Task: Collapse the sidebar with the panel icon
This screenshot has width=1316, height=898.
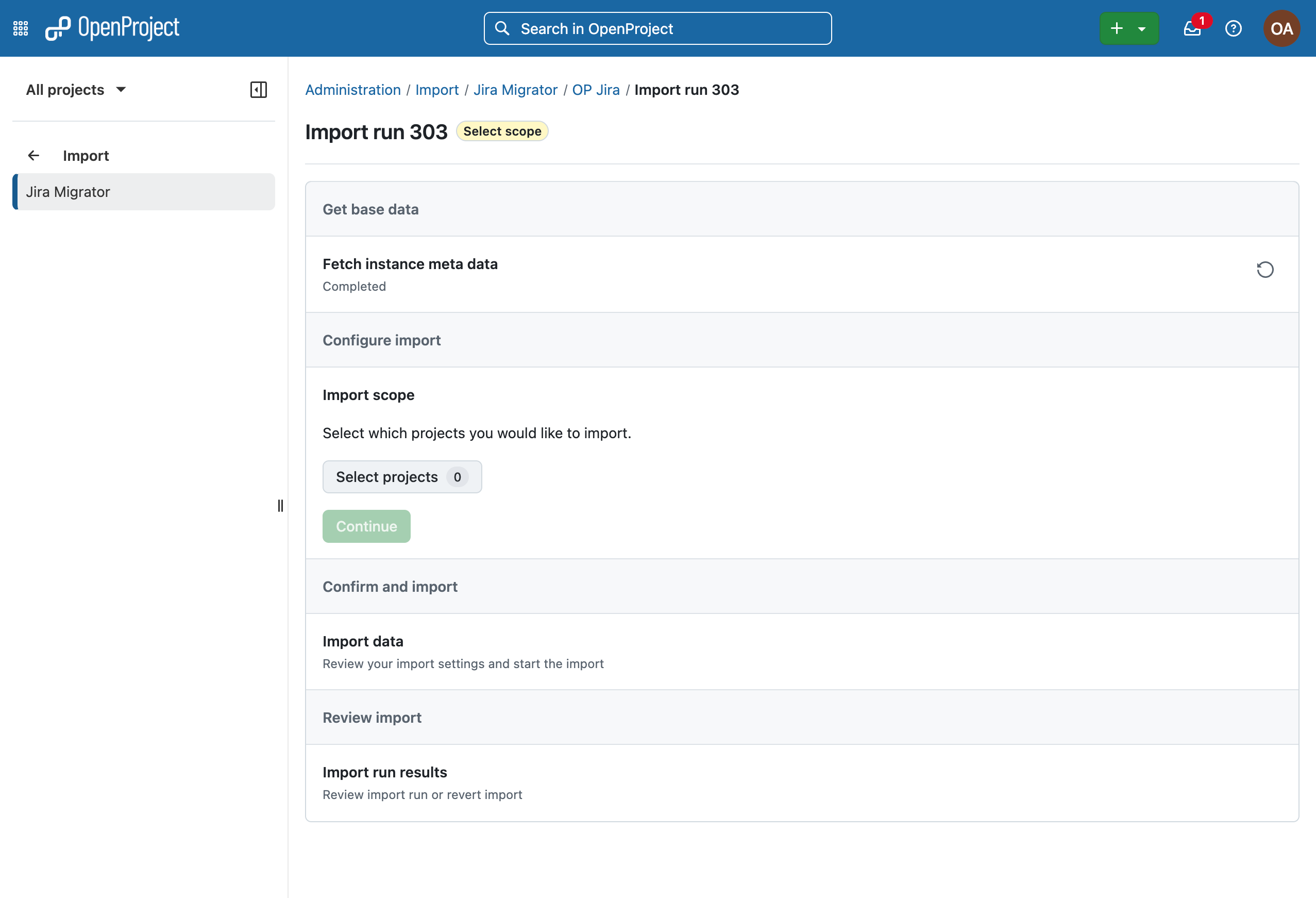Action: click(258, 90)
